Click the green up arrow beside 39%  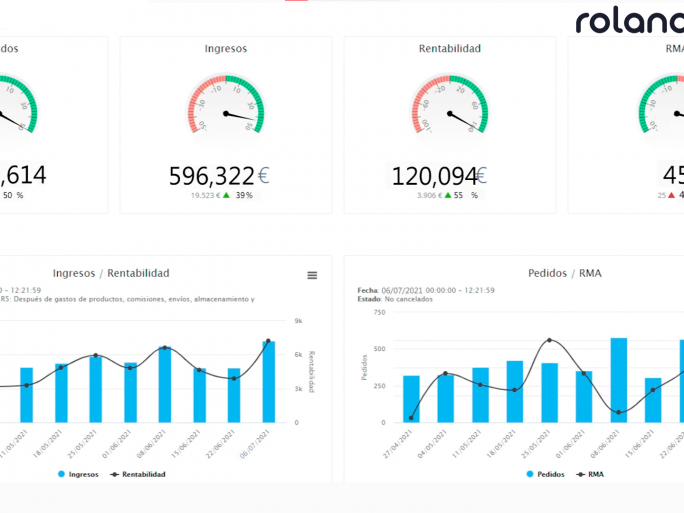coord(226,195)
